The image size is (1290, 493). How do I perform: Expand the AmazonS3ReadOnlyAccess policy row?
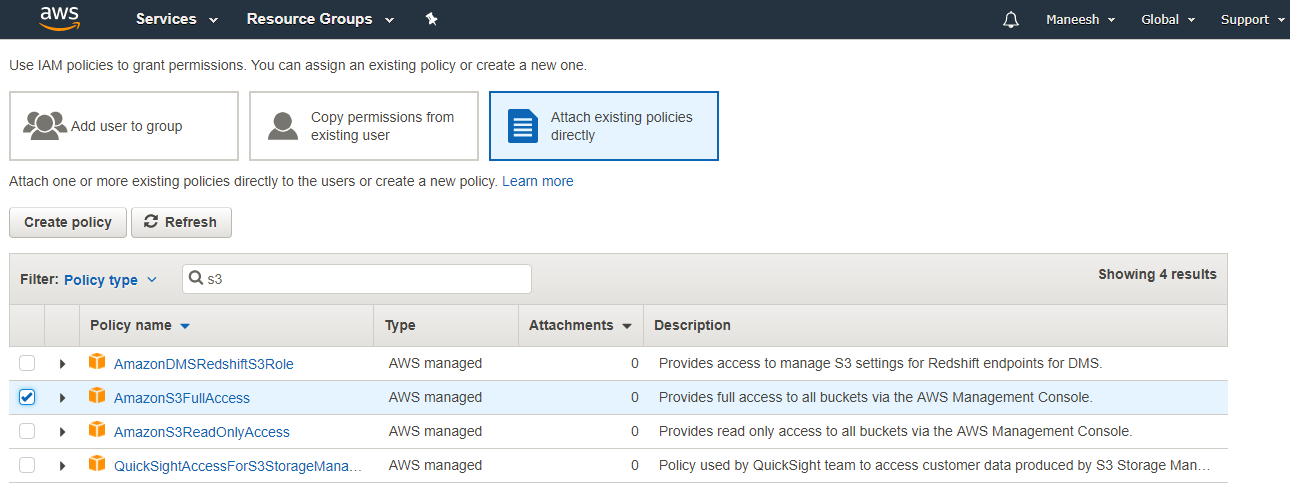62,432
